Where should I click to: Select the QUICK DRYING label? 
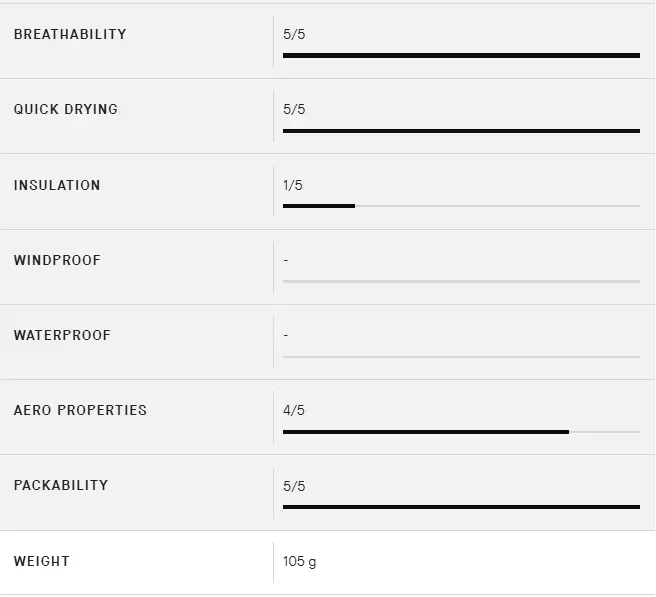tap(66, 109)
